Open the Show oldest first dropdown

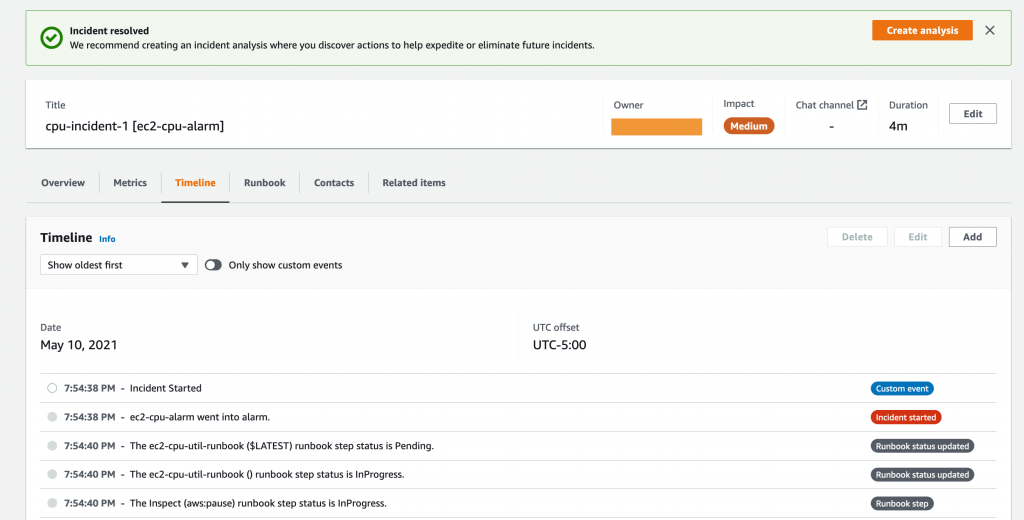pos(118,265)
